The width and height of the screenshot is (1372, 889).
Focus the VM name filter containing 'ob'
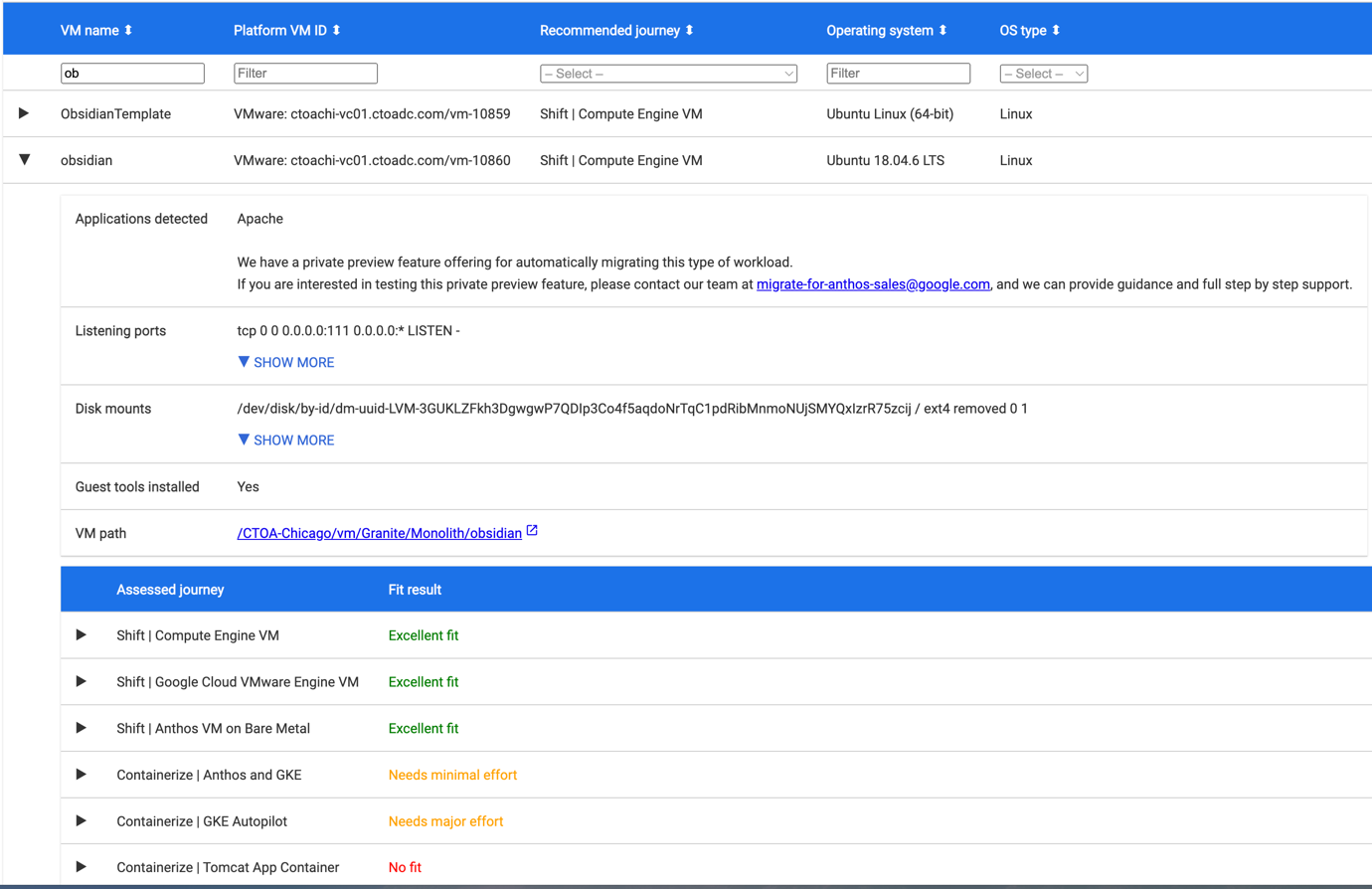tap(132, 73)
